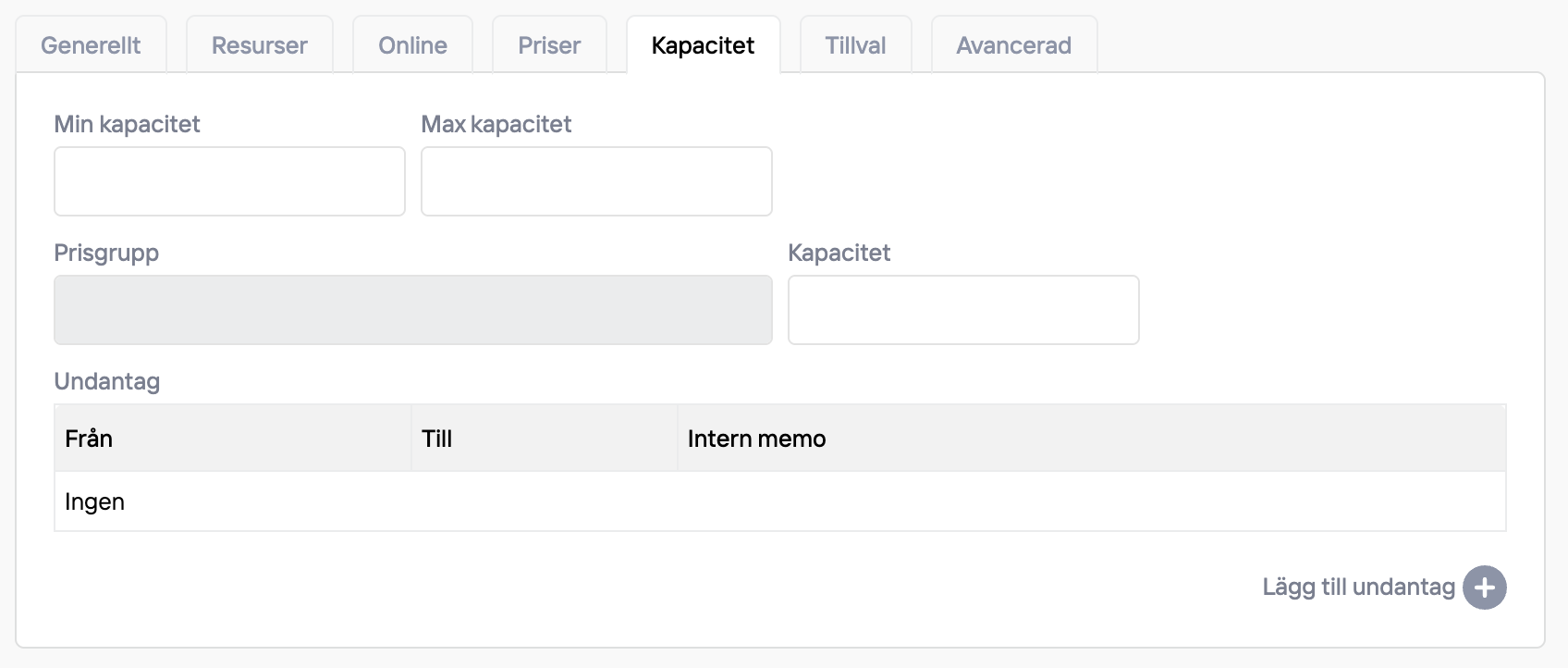
Task: Switch to the Generellt tab
Action: (x=91, y=45)
